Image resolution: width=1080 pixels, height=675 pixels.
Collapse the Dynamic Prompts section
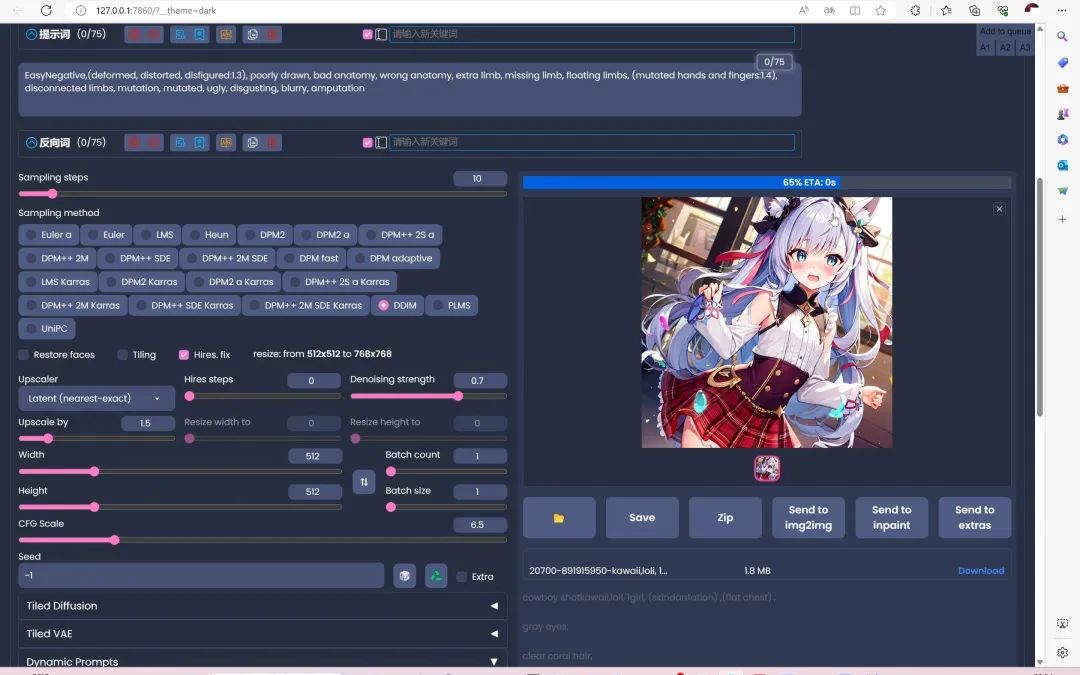coord(262,661)
